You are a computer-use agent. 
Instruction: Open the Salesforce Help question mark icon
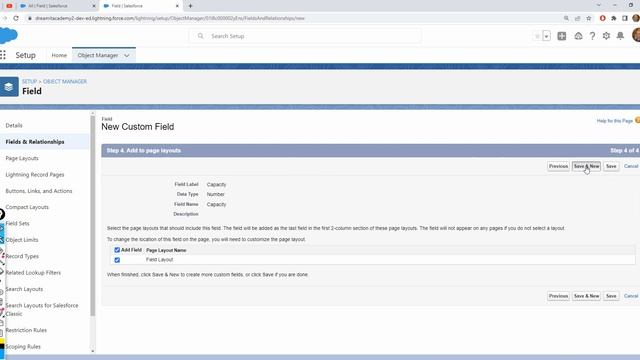[592, 36]
